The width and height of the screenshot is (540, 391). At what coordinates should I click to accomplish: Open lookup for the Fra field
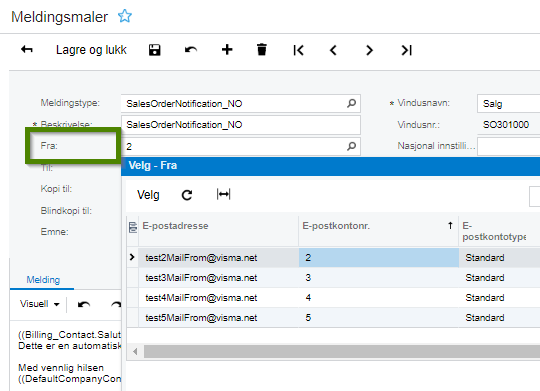351,146
